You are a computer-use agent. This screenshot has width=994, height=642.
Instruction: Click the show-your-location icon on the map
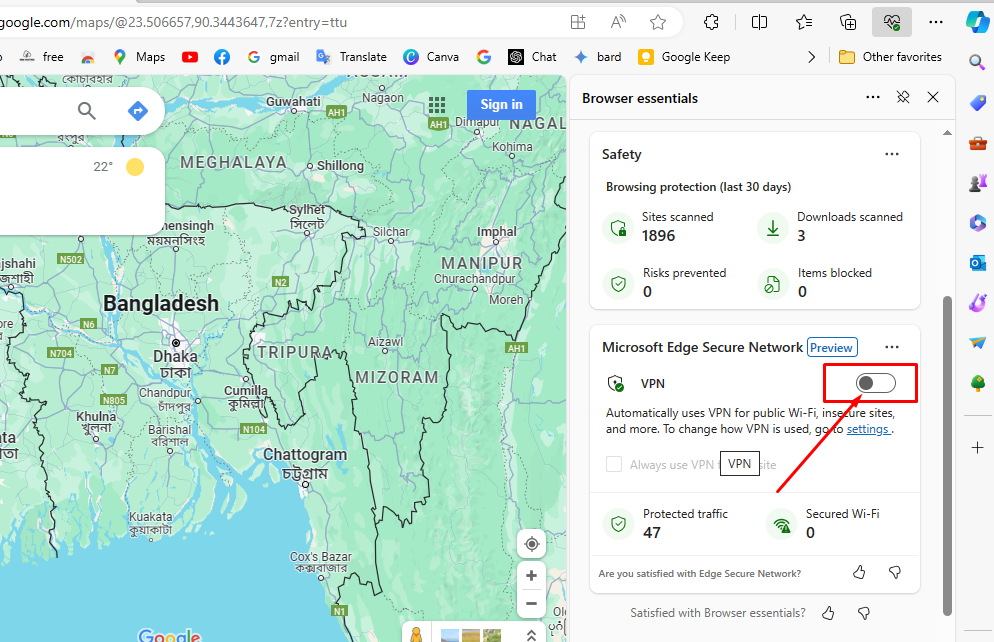pos(531,543)
